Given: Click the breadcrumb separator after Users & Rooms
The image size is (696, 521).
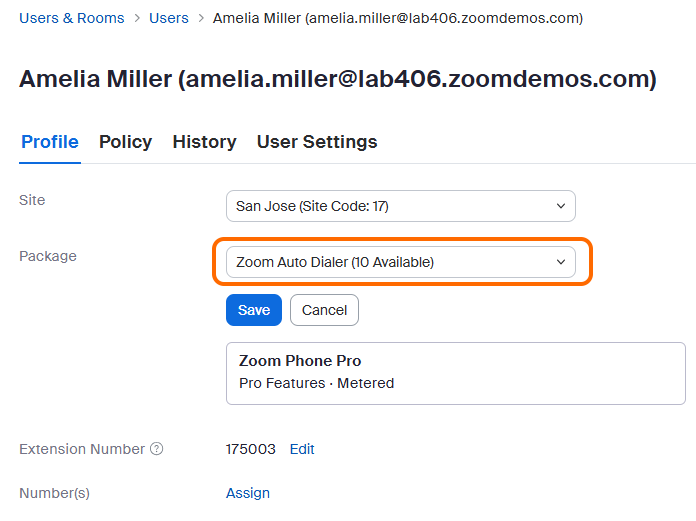Looking at the screenshot, I should click(x=137, y=18).
